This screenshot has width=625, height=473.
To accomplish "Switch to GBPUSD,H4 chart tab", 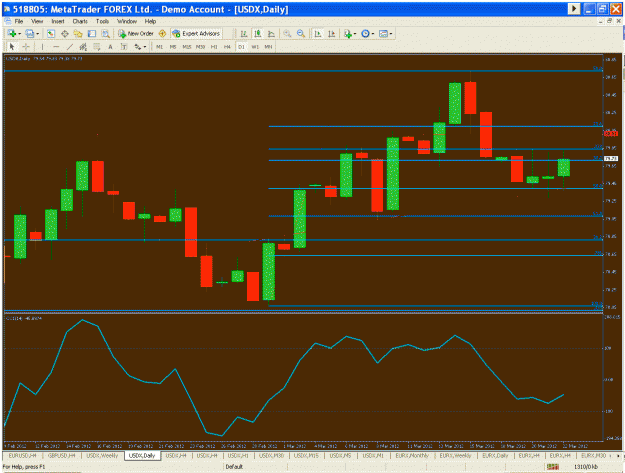I will [61, 455].
